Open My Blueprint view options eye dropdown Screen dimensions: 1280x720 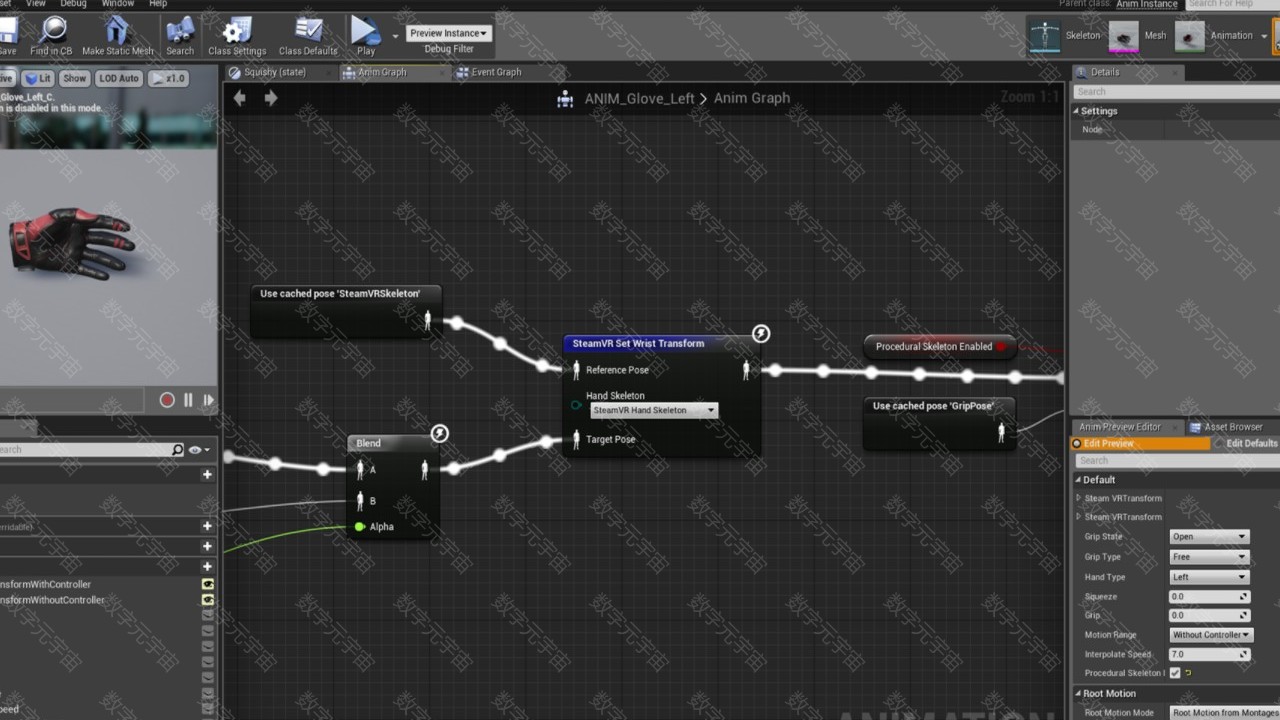point(198,450)
